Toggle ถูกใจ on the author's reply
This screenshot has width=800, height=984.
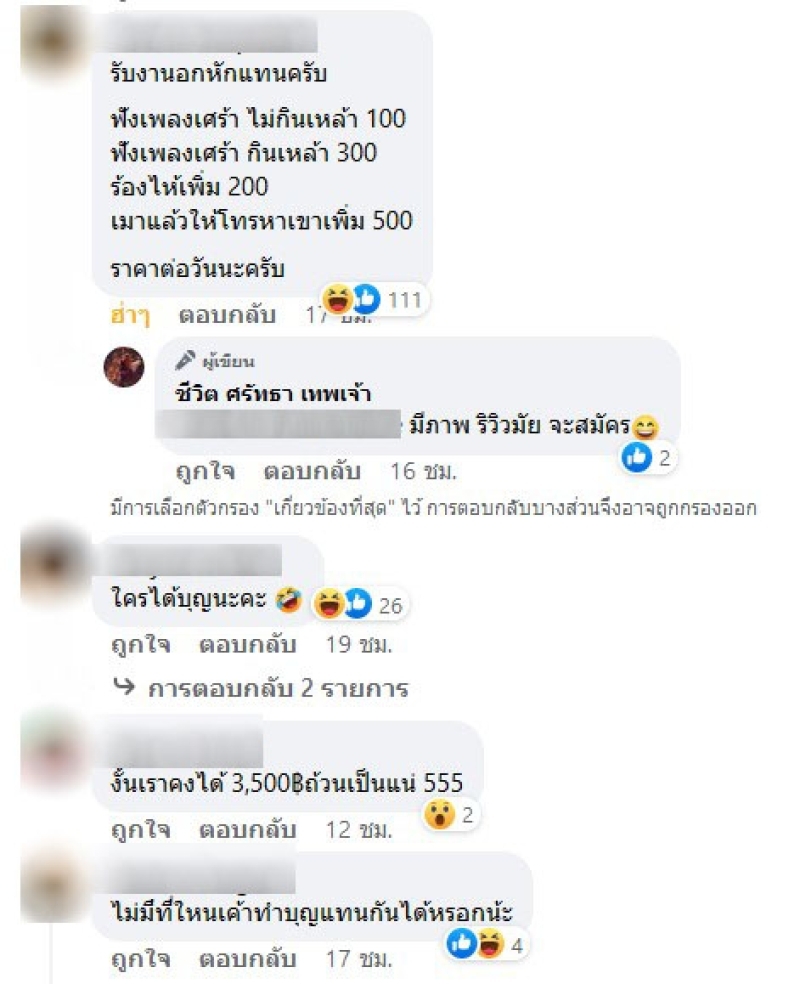(205, 471)
